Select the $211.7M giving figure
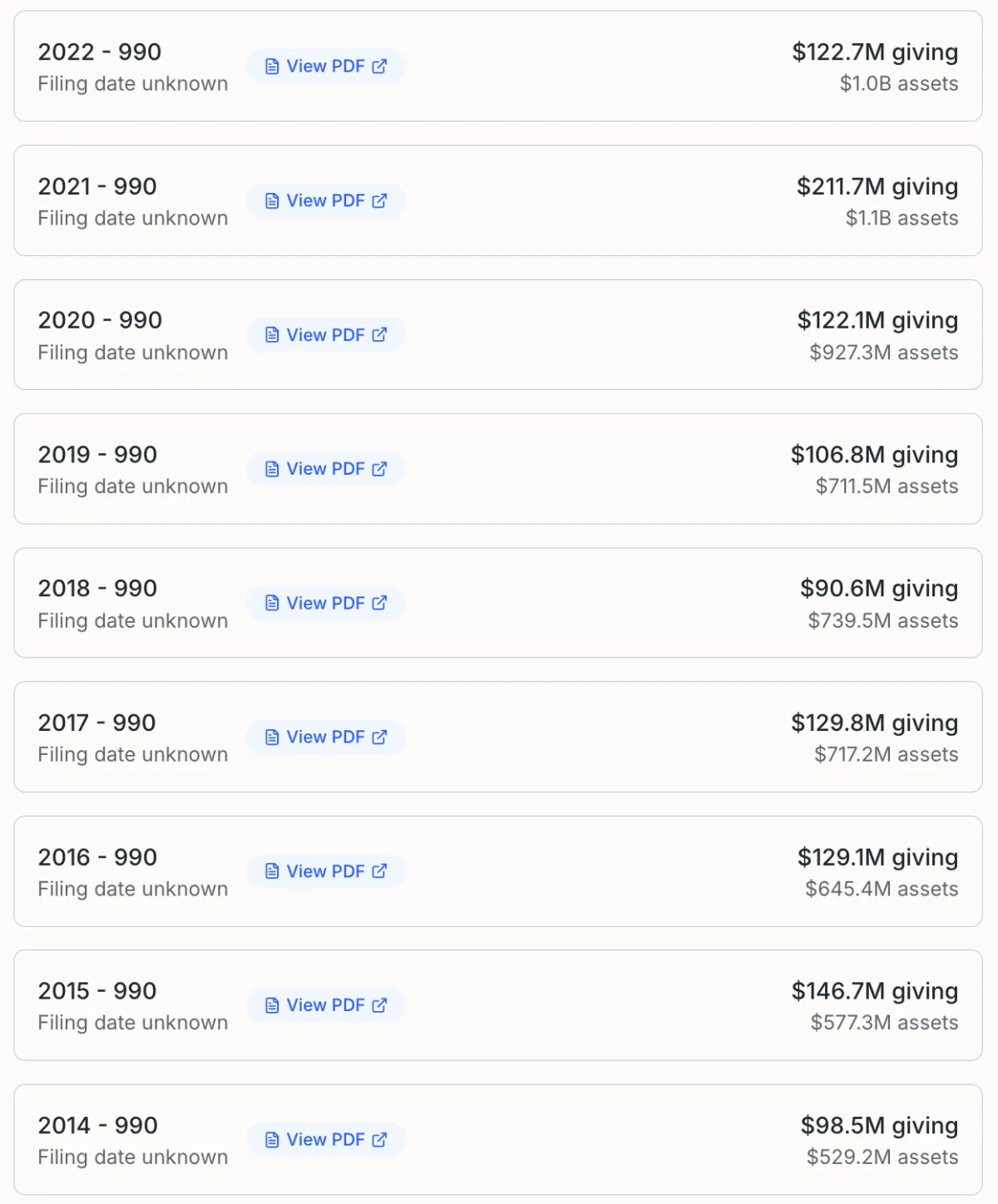998x1204 pixels. [877, 186]
